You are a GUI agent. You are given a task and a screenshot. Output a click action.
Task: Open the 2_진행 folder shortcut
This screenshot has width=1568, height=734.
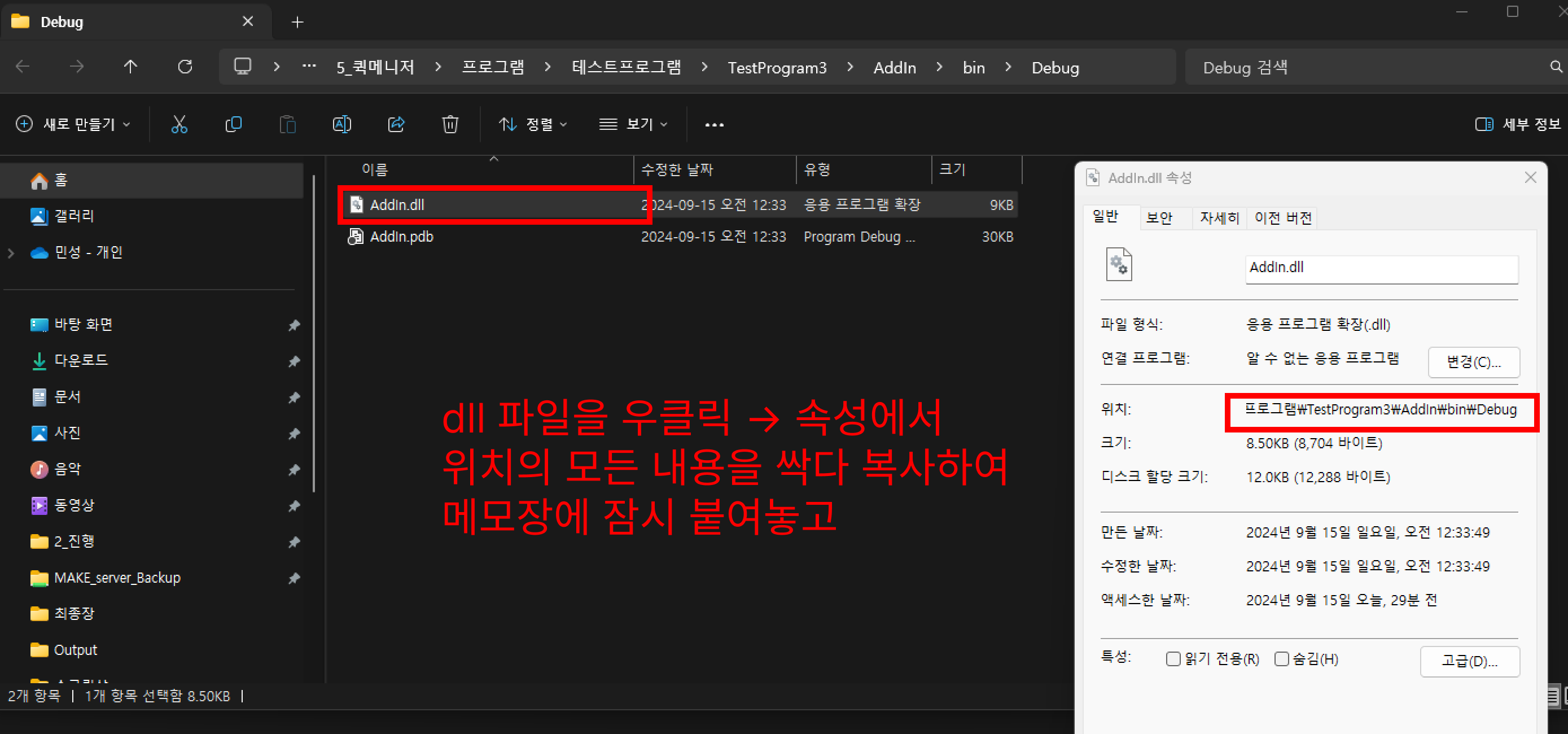pyautogui.click(x=152, y=541)
